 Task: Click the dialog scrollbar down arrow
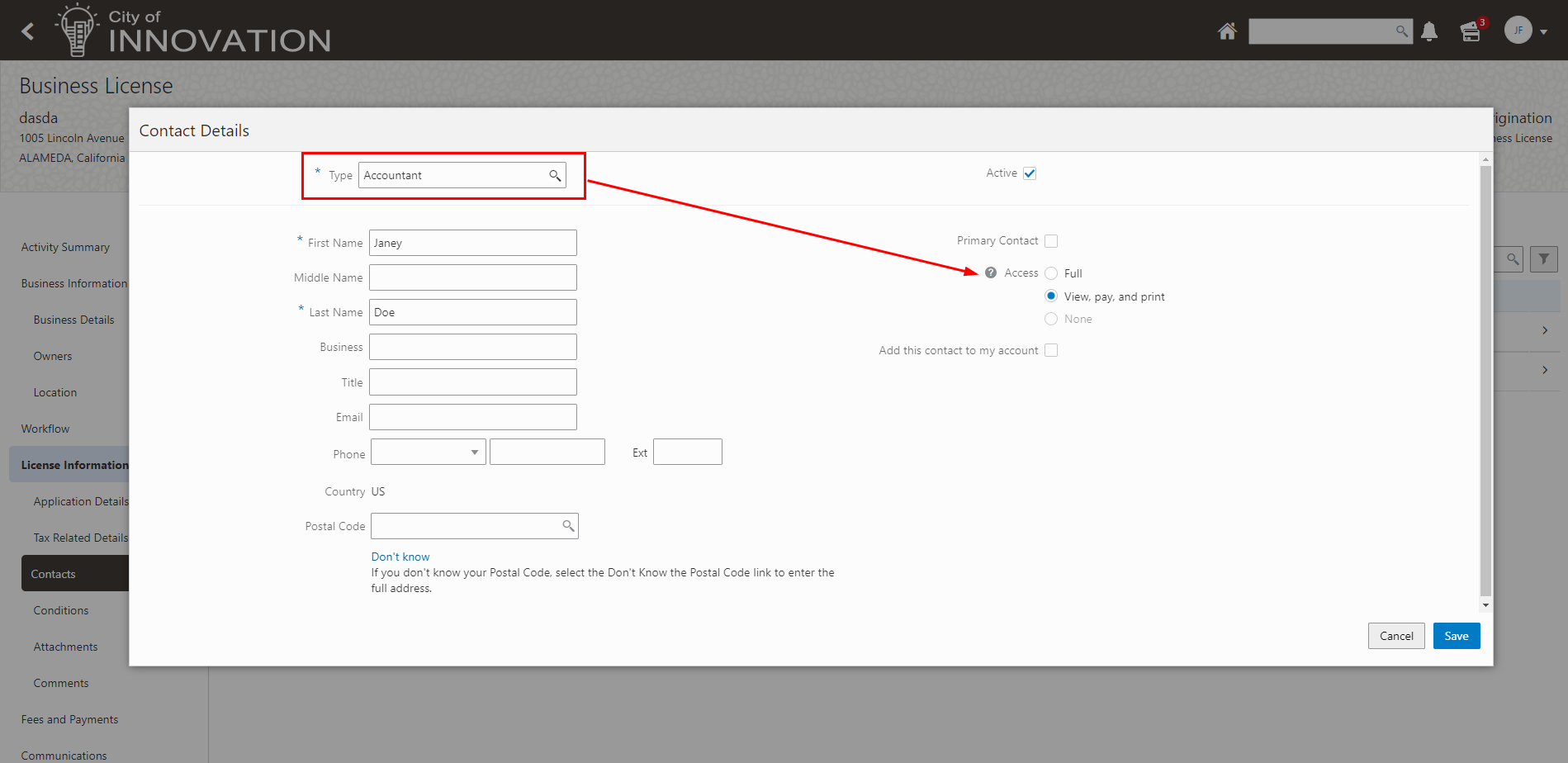pyautogui.click(x=1485, y=605)
